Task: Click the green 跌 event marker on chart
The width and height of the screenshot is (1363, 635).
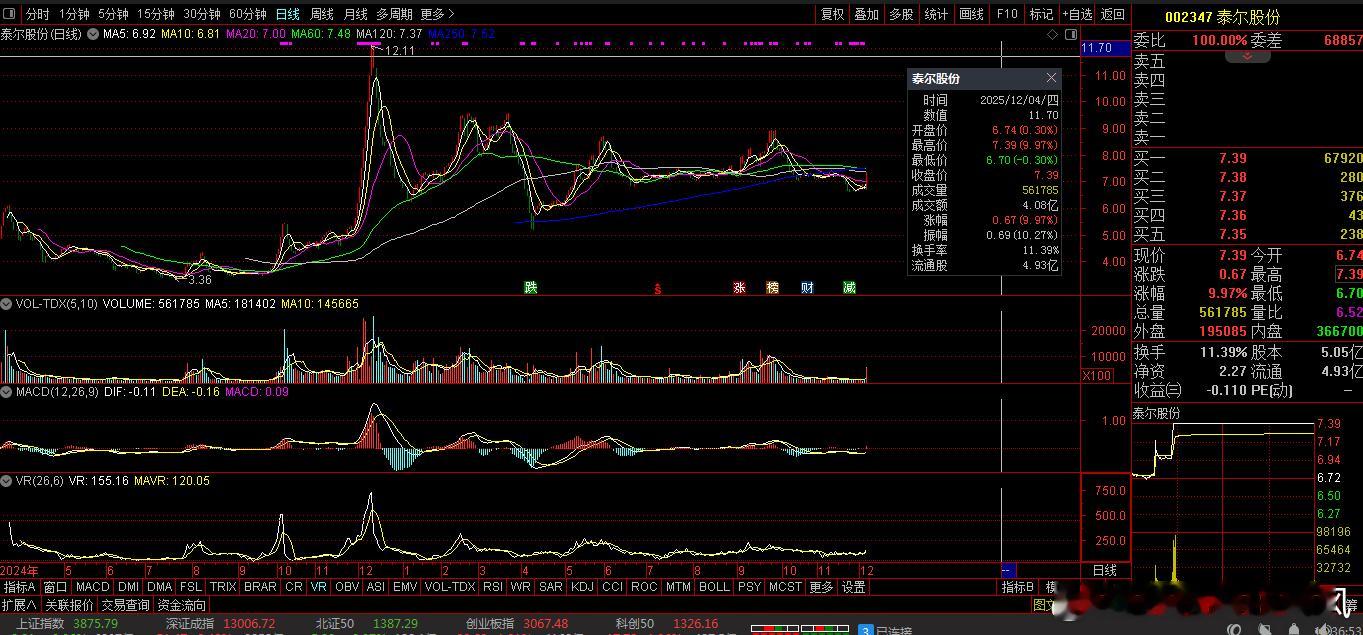Action: click(531, 288)
